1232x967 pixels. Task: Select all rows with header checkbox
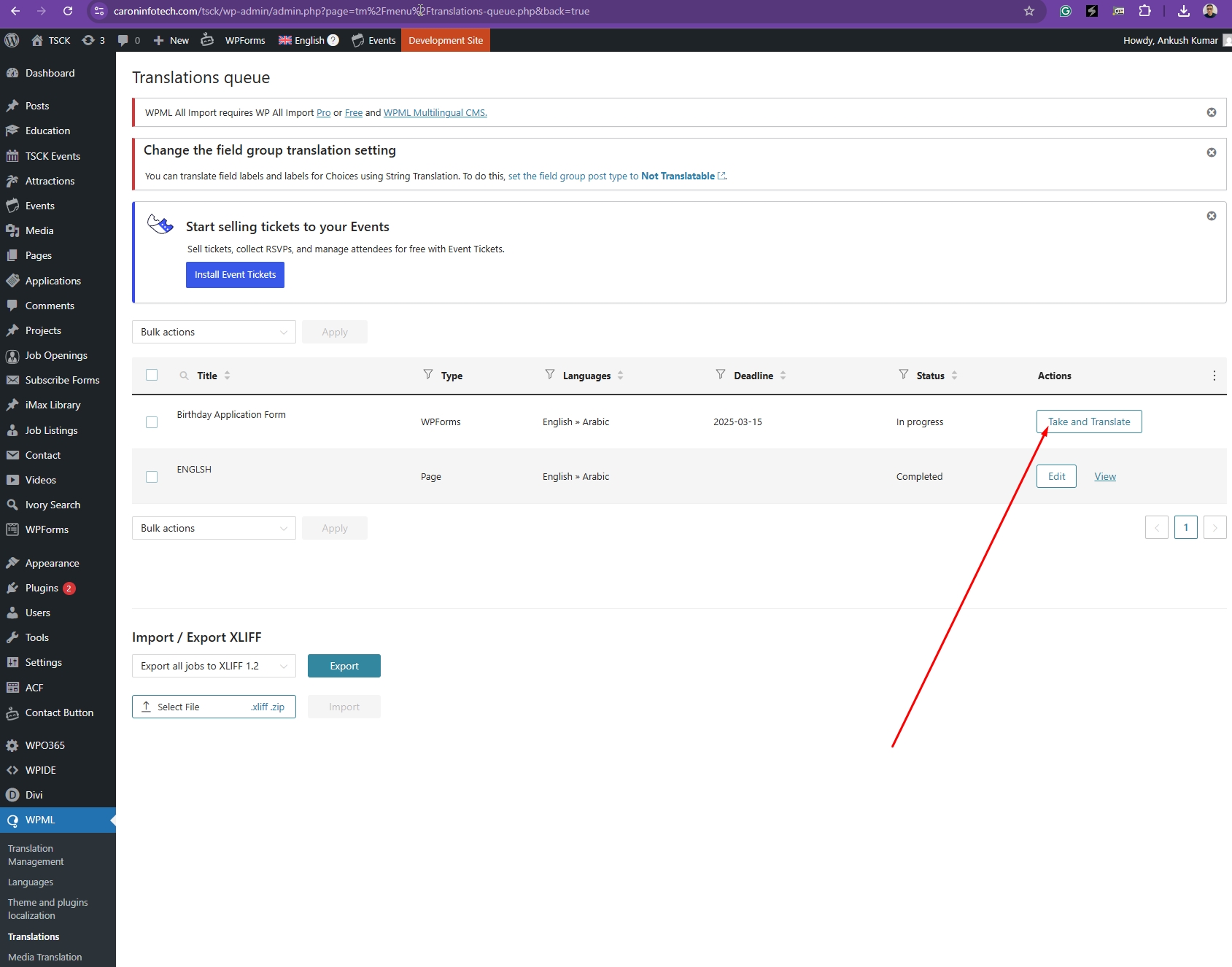pos(152,375)
